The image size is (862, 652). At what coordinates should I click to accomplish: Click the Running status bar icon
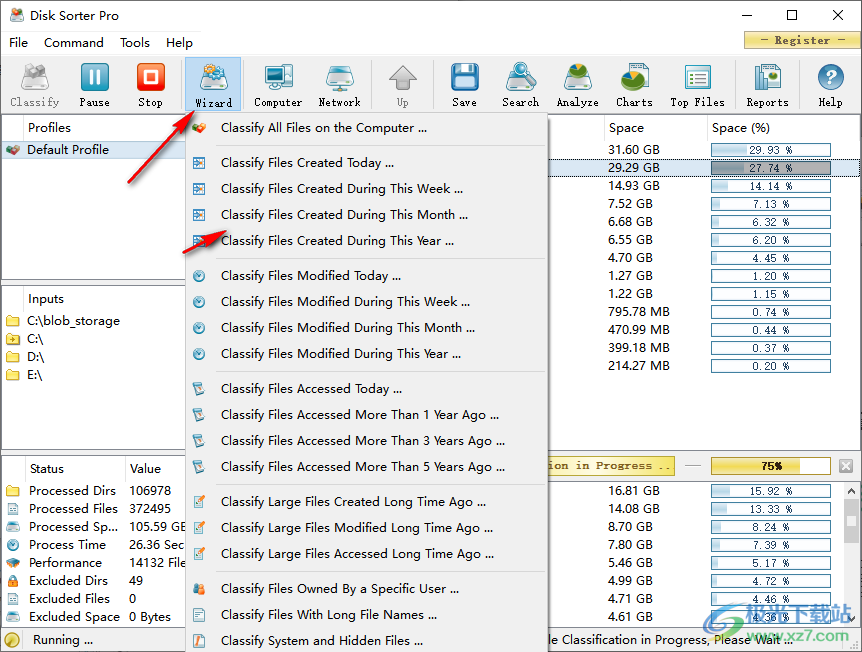click(12, 640)
